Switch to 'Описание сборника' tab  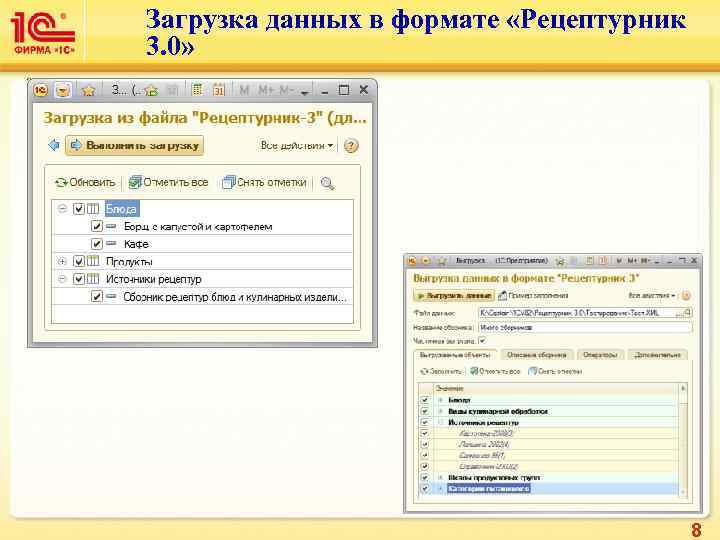coord(536,355)
